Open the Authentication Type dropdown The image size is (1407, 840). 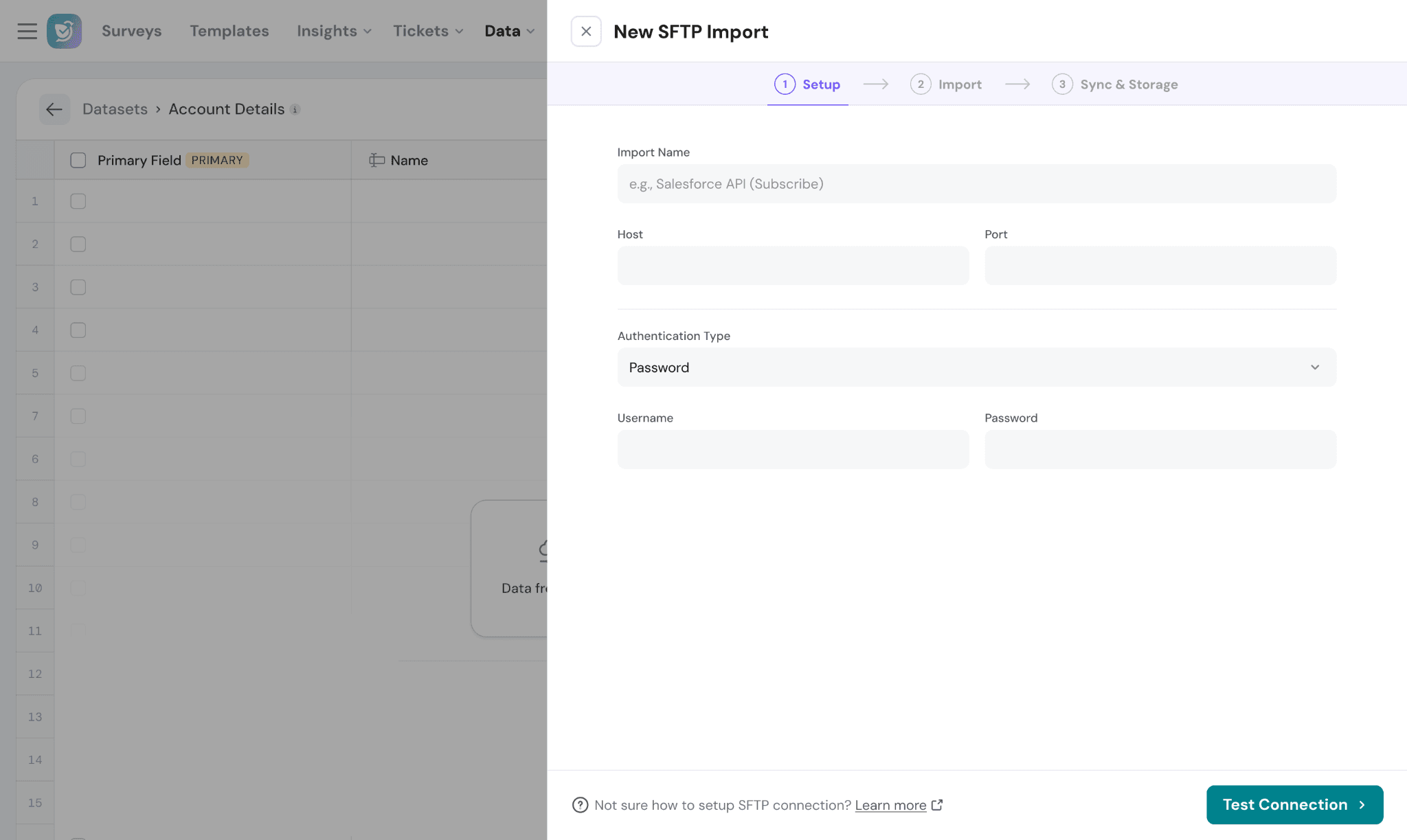976,367
